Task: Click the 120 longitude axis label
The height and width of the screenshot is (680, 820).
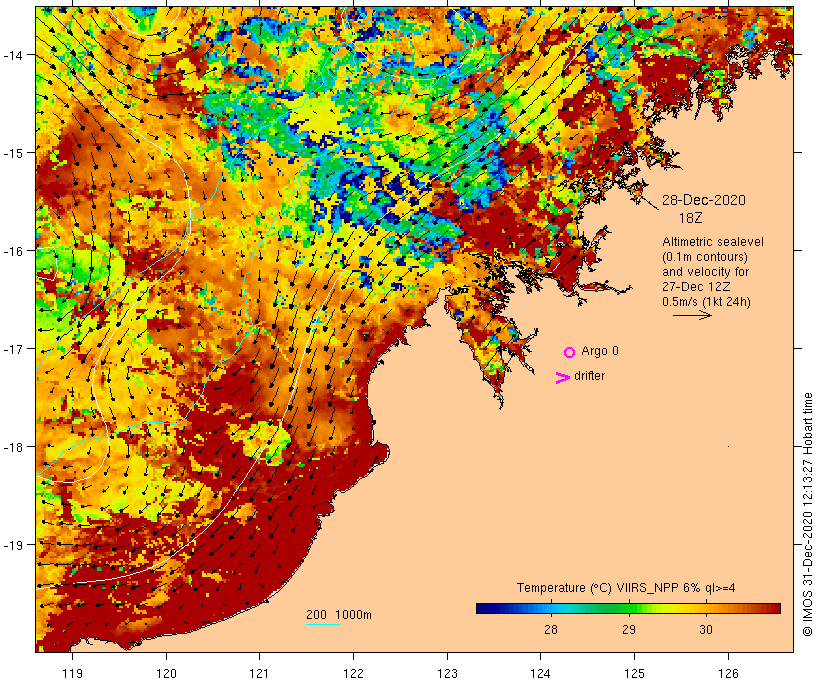Action: pyautogui.click(x=166, y=673)
